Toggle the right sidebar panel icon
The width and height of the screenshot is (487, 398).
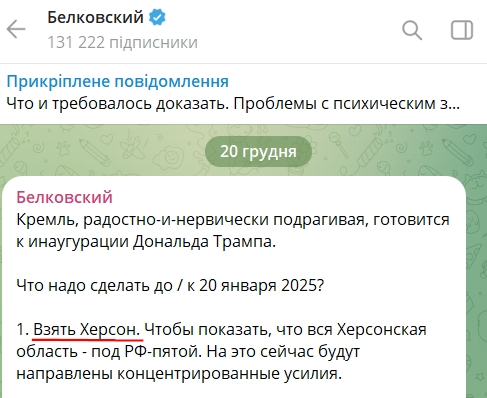[462, 30]
